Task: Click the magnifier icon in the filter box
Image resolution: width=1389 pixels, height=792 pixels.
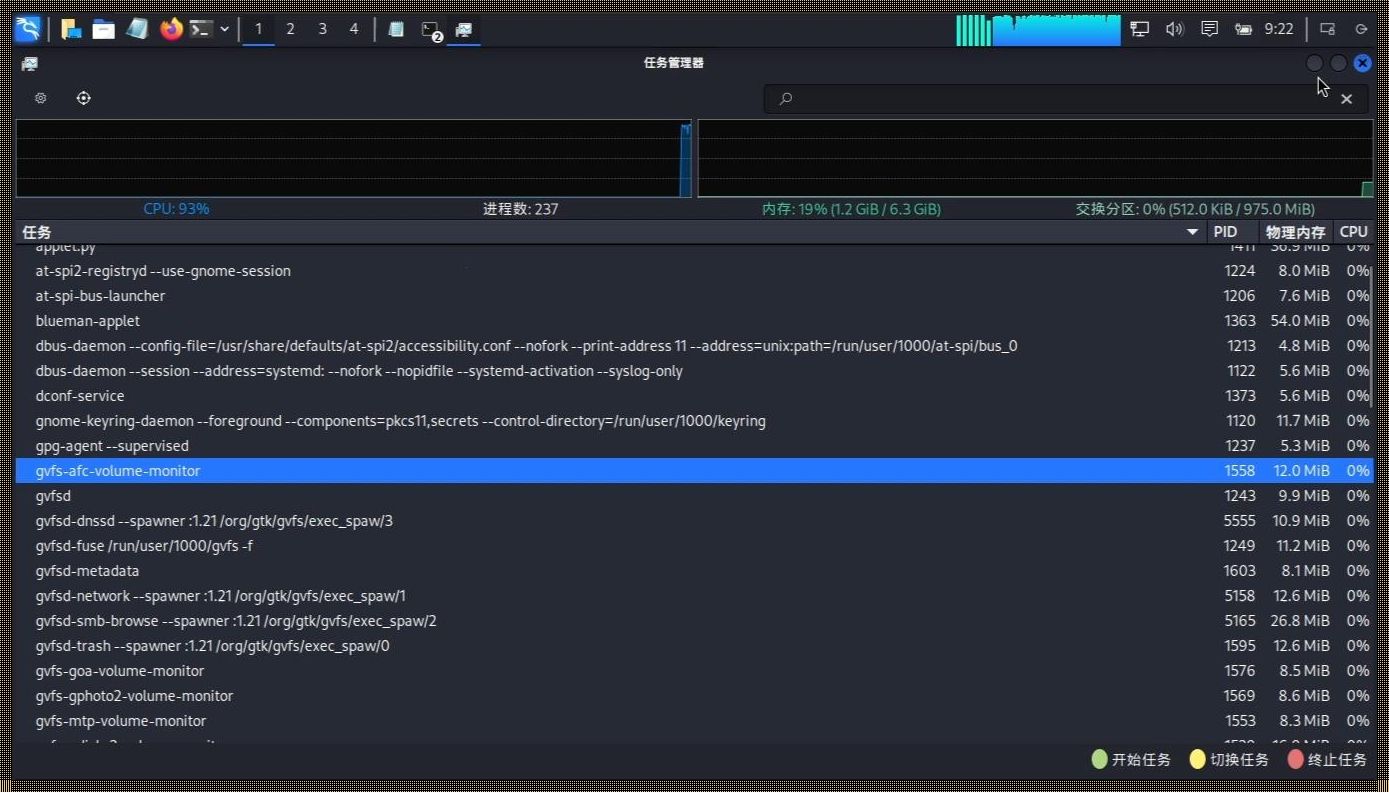Action: [786, 99]
